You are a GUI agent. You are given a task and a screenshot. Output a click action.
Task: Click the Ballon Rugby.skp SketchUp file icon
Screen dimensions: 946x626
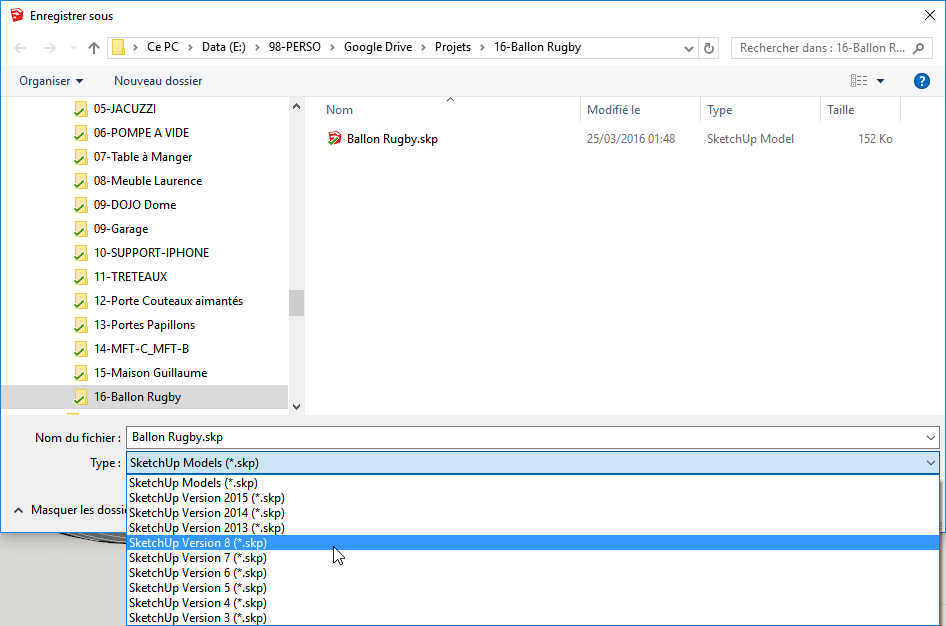(x=334, y=139)
